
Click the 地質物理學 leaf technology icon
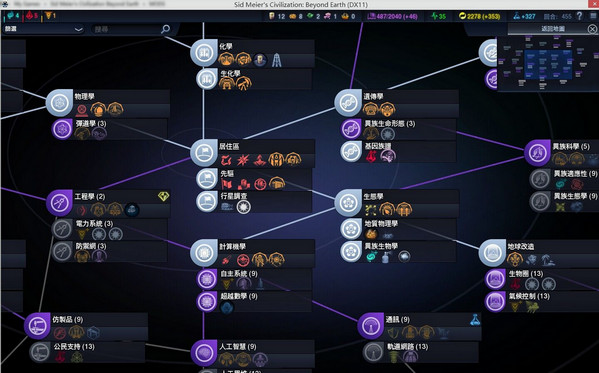click(x=351, y=229)
